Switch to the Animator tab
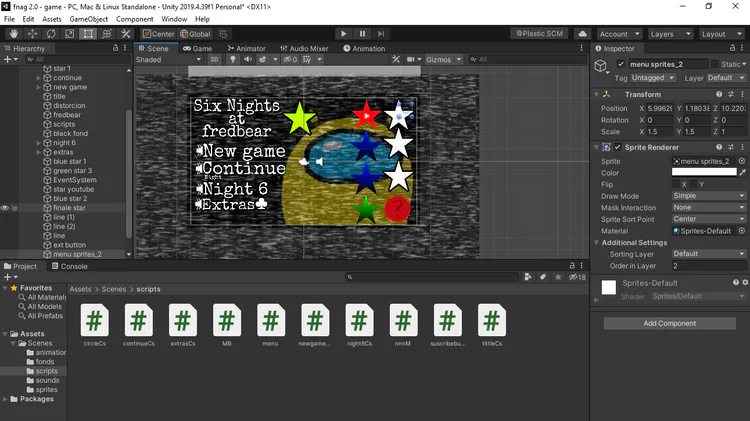 (246, 48)
